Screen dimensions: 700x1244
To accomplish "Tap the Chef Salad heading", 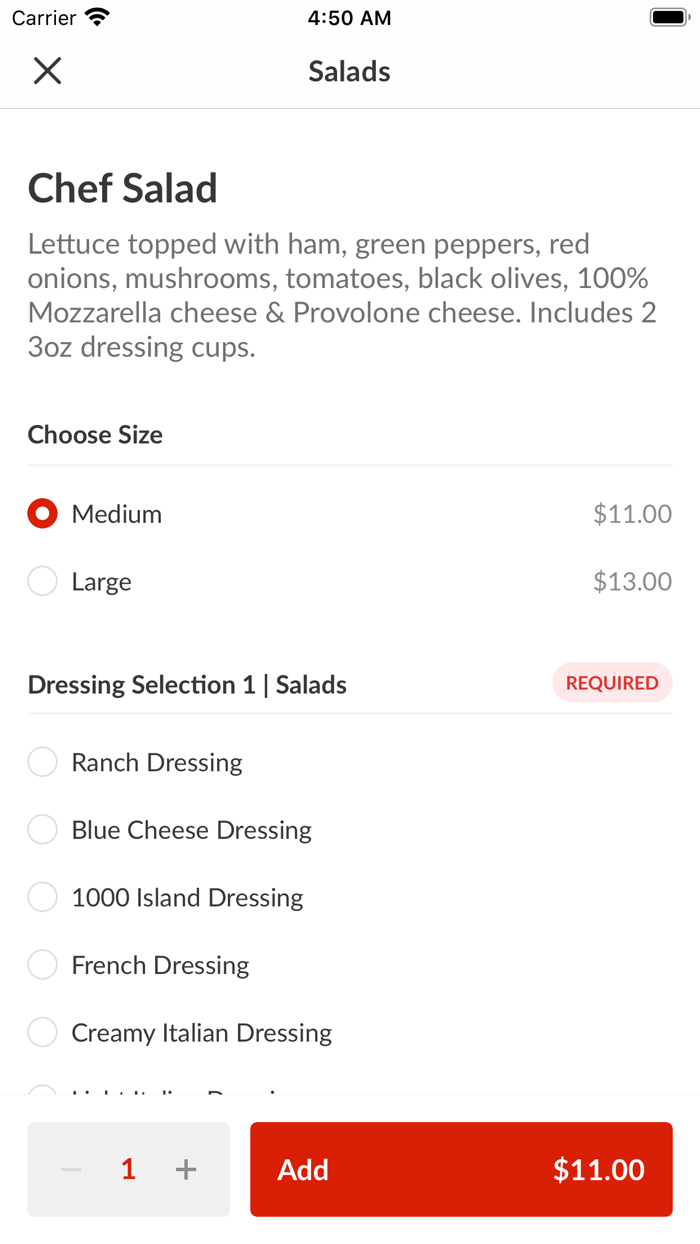I will (x=123, y=187).
